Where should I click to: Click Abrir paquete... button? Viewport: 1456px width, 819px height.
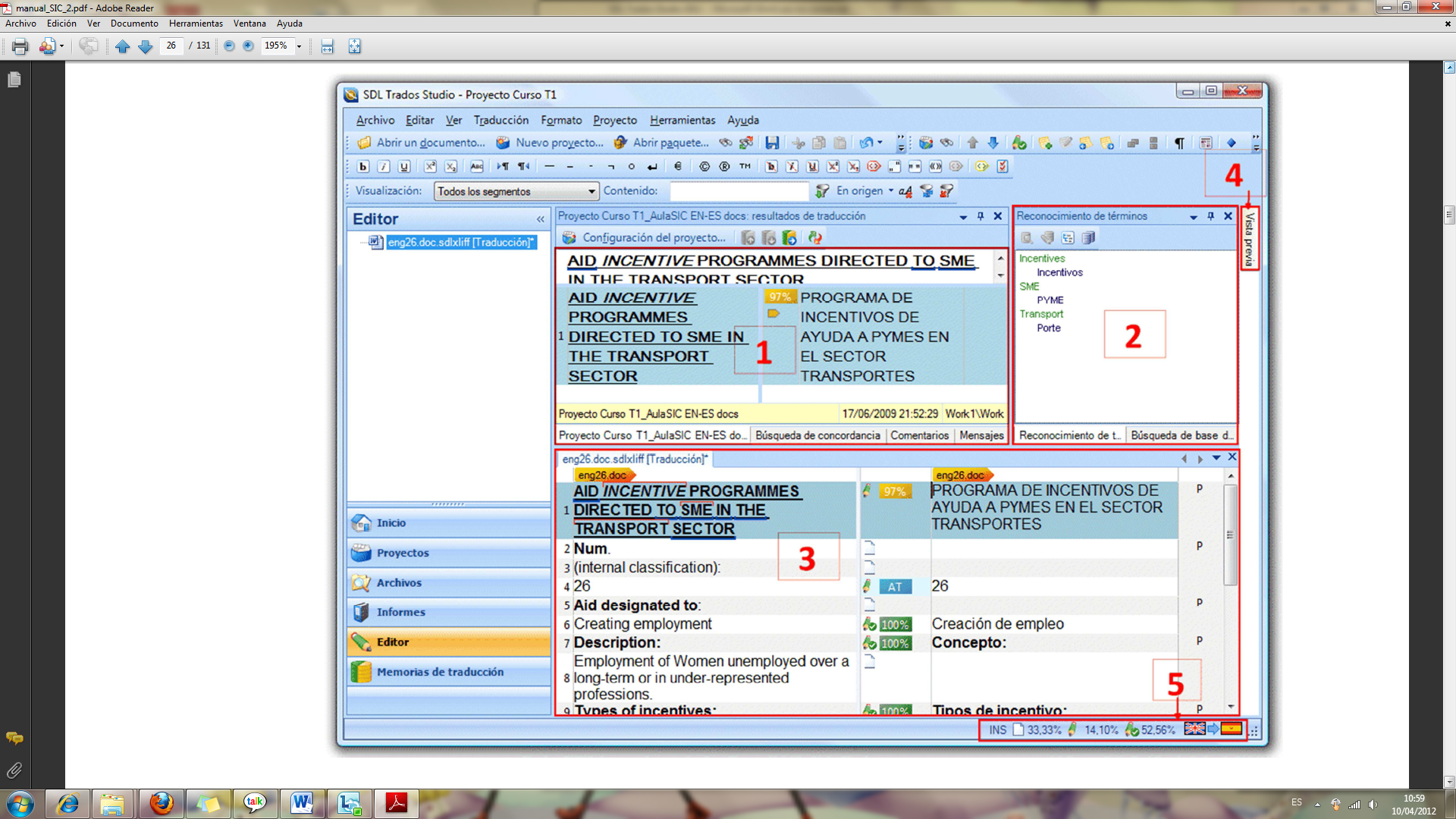(661, 143)
